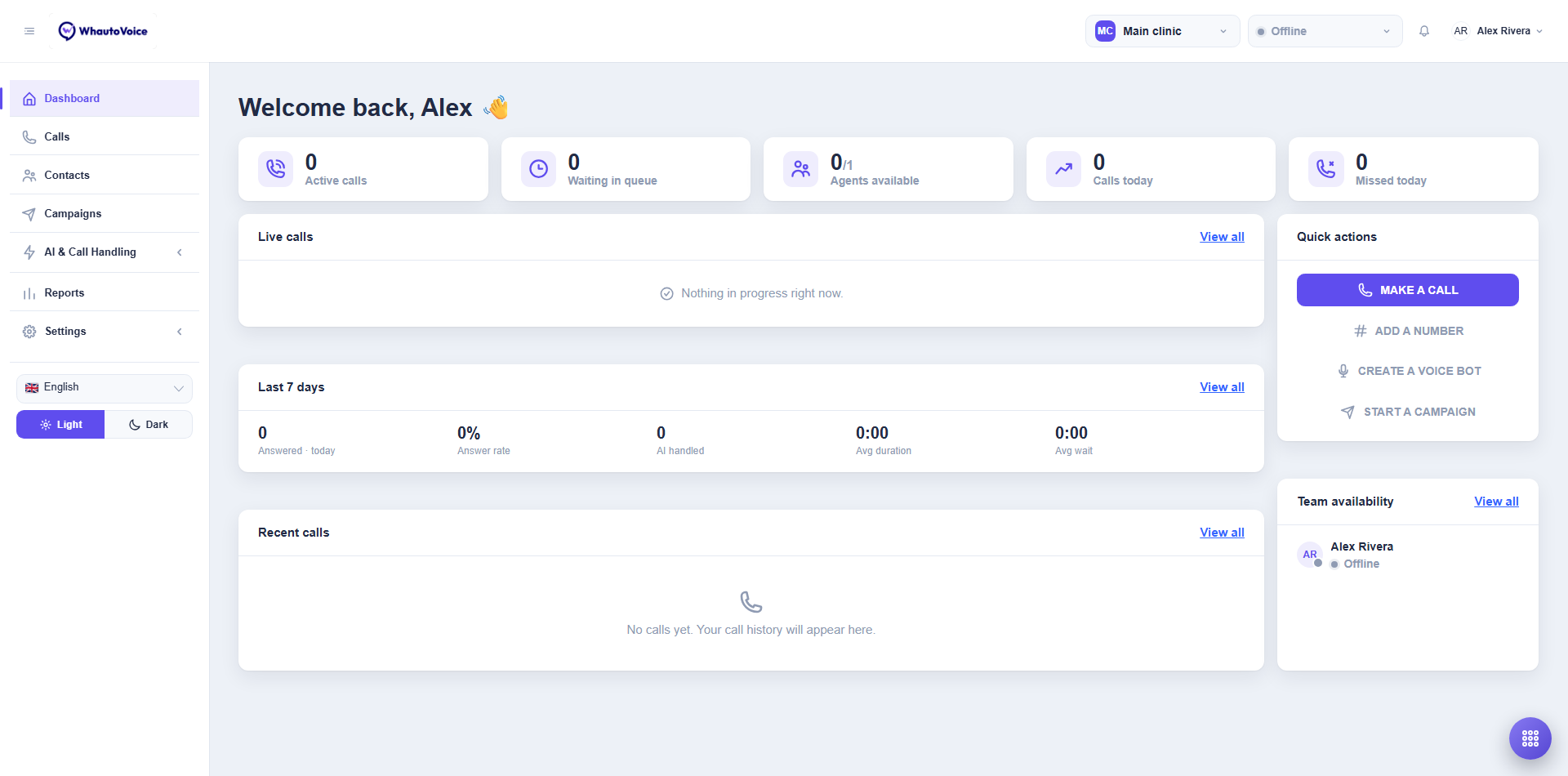
Task: Click the Waiting in queue clock icon
Action: coord(539,169)
